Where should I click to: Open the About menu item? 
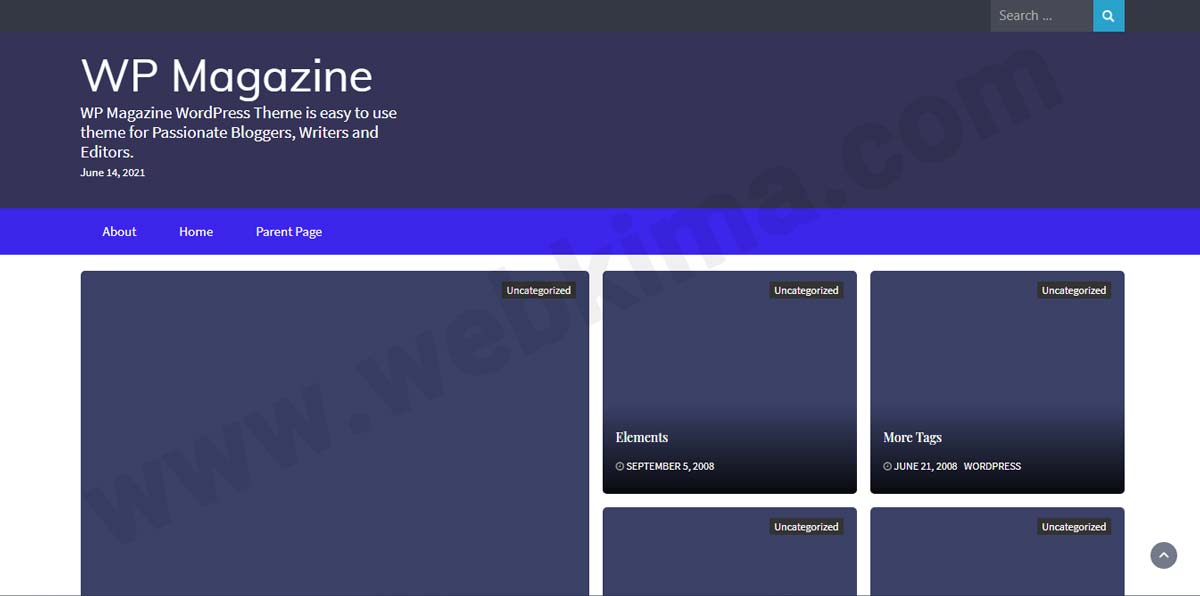(119, 232)
